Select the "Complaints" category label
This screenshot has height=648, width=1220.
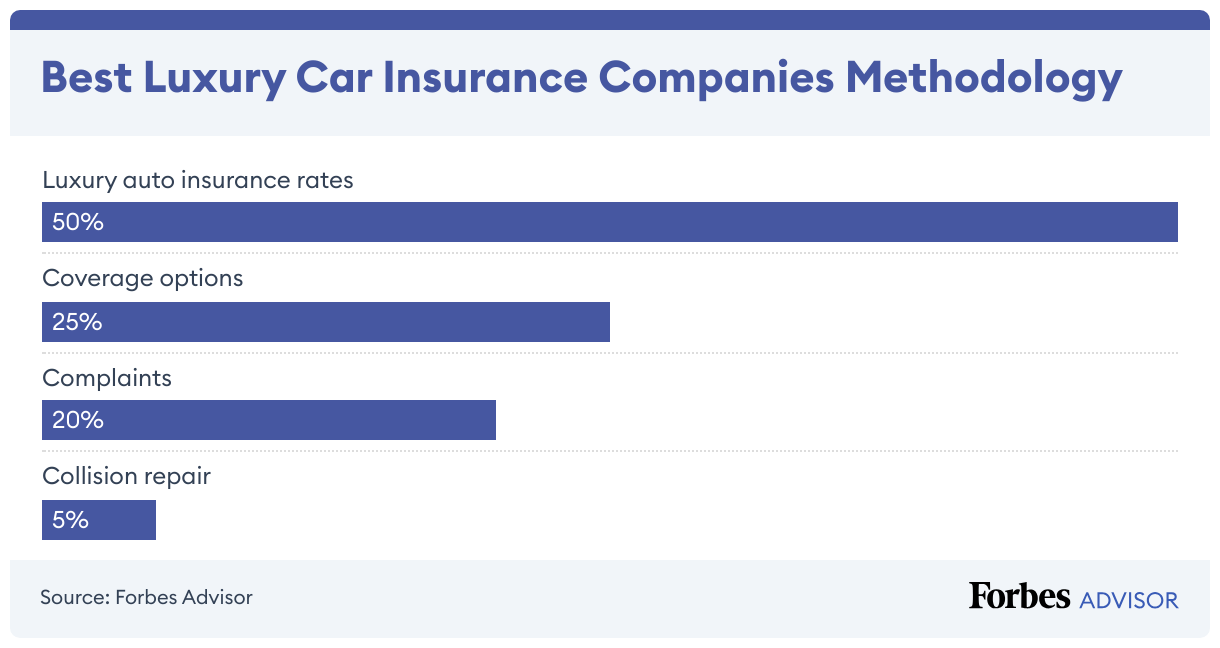[107, 378]
